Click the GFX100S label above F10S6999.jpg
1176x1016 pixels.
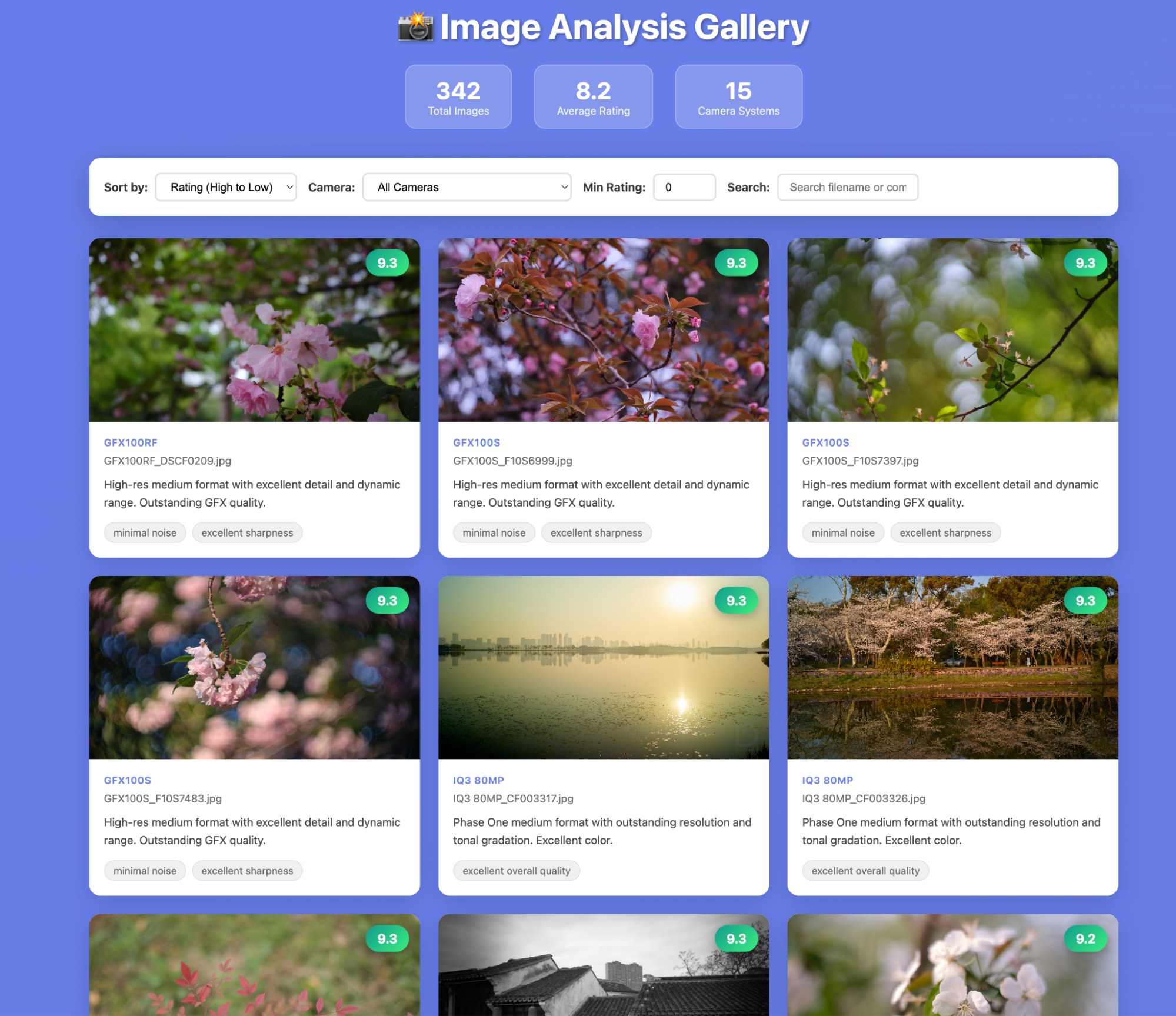click(476, 442)
